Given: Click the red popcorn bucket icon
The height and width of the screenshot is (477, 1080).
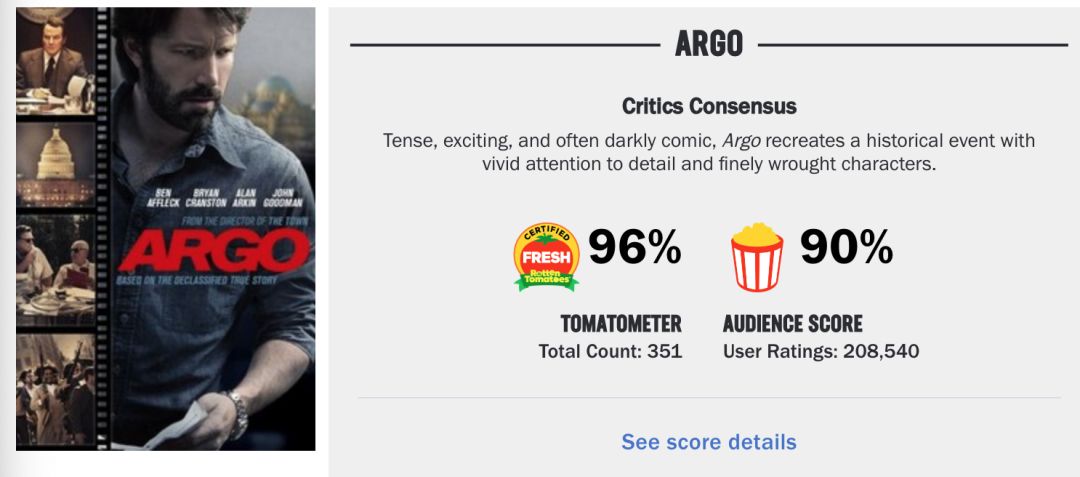Looking at the screenshot, I should (757, 256).
